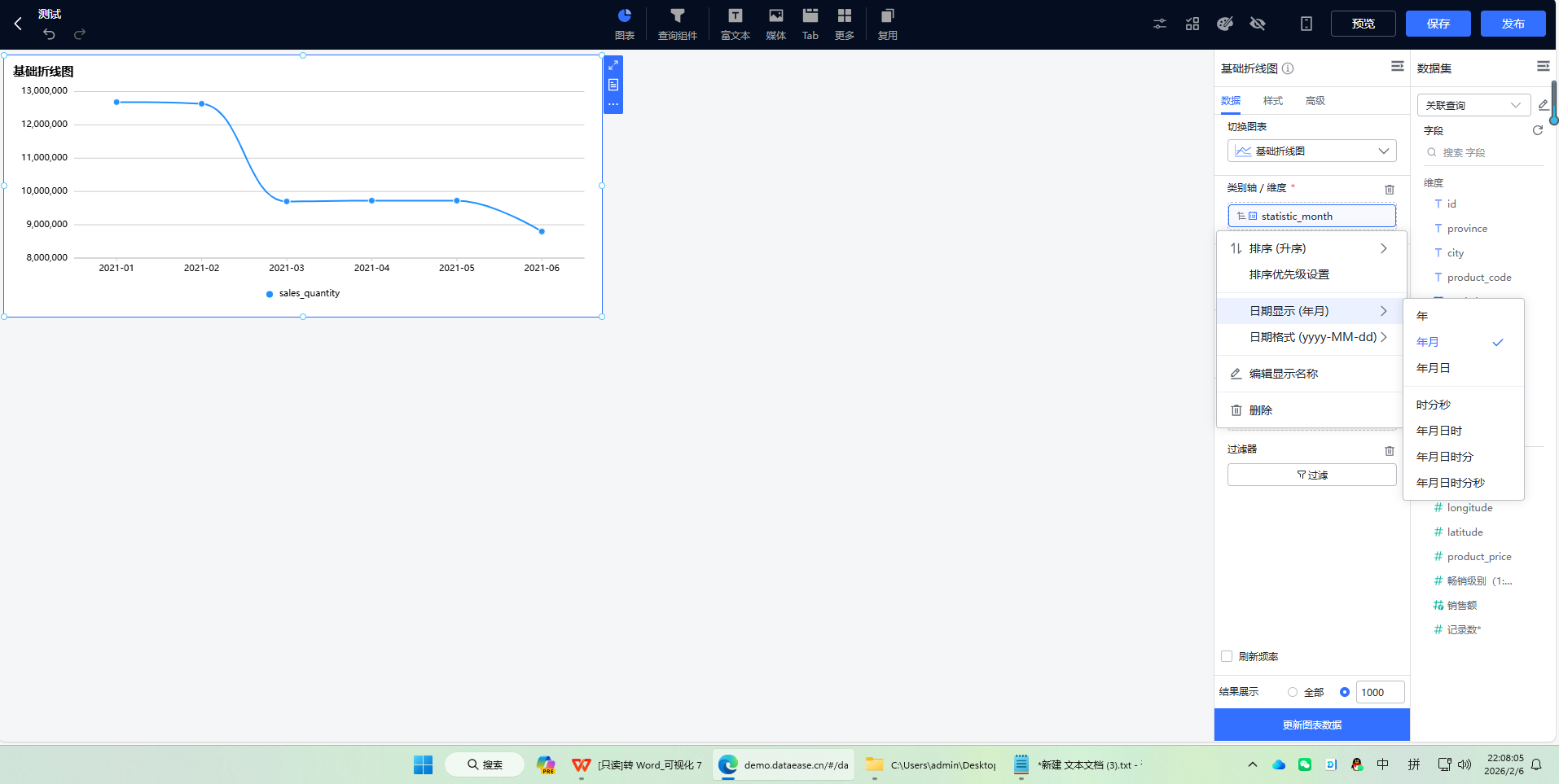Select 年月日时分 date display option
This screenshot has height=784, width=1559.
click(x=1464, y=457)
